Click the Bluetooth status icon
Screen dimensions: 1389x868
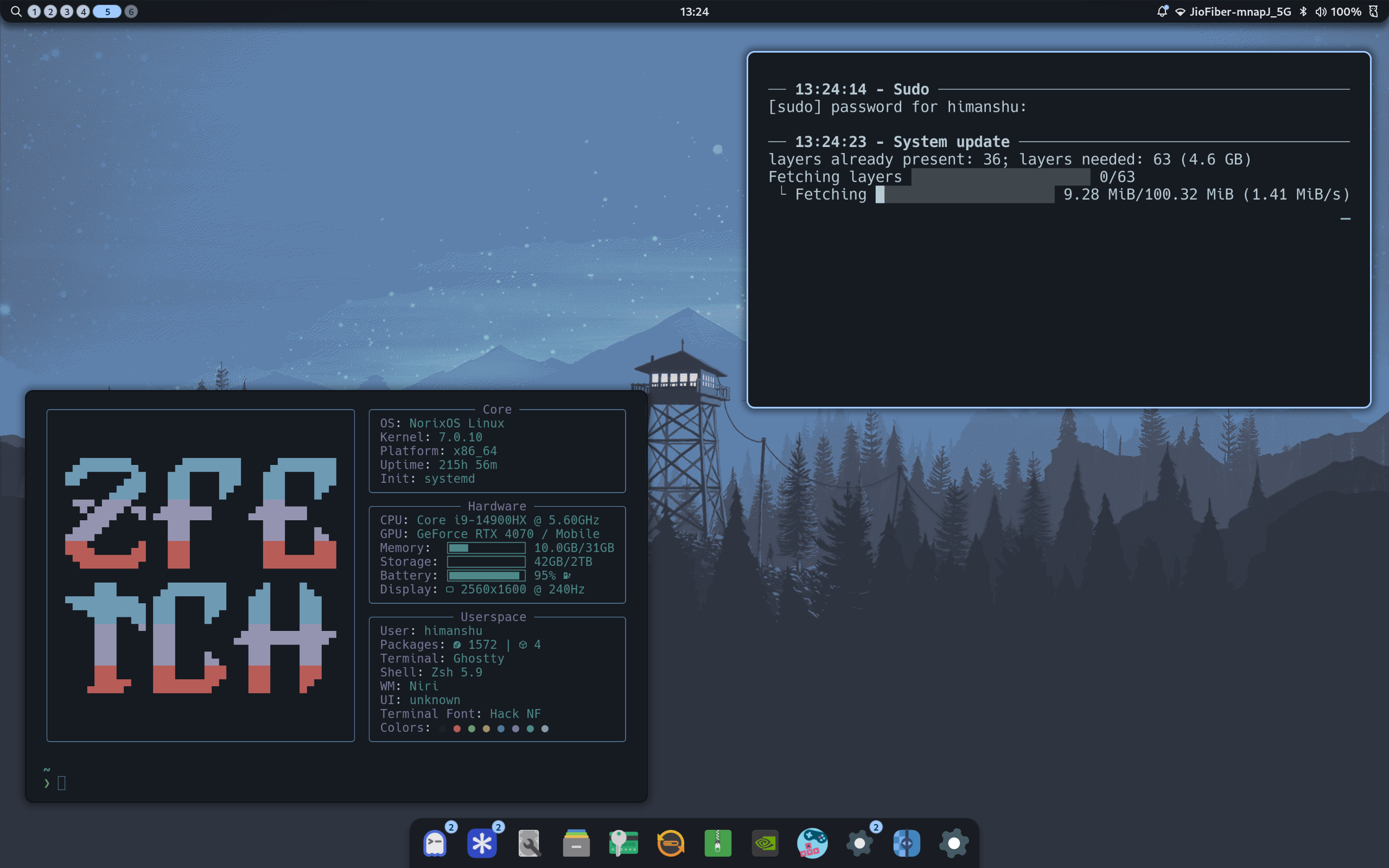coord(1303,11)
